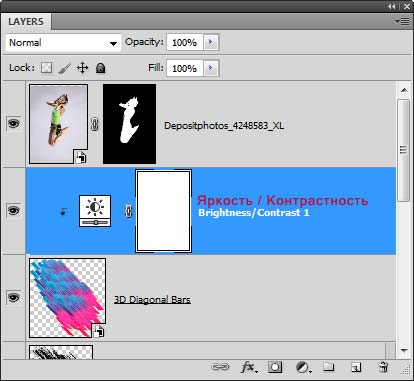Click white mask thumbnail on Brightness/Contrast layer
Image resolution: width=414 pixels, height=381 pixels.
[x=163, y=211]
